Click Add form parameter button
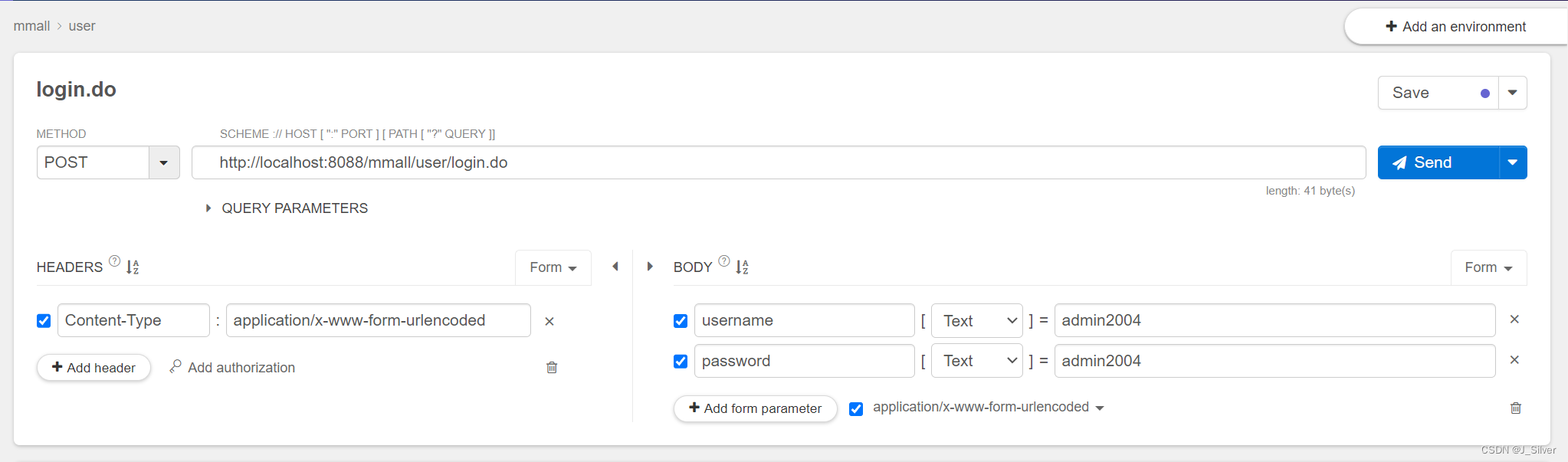The width and height of the screenshot is (1568, 462). 755,408
